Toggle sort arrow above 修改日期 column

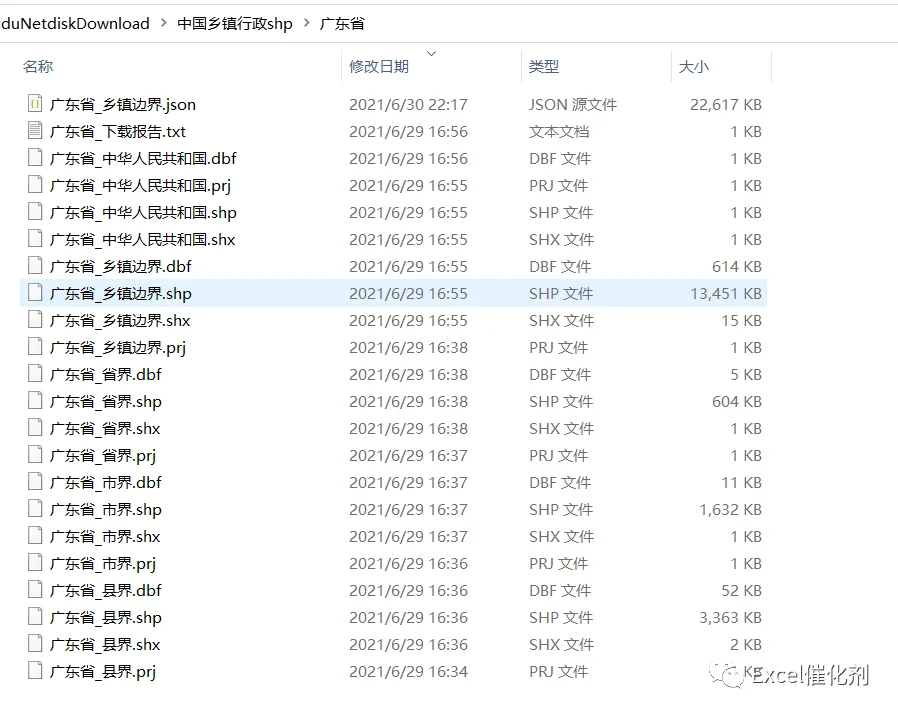click(x=432, y=53)
